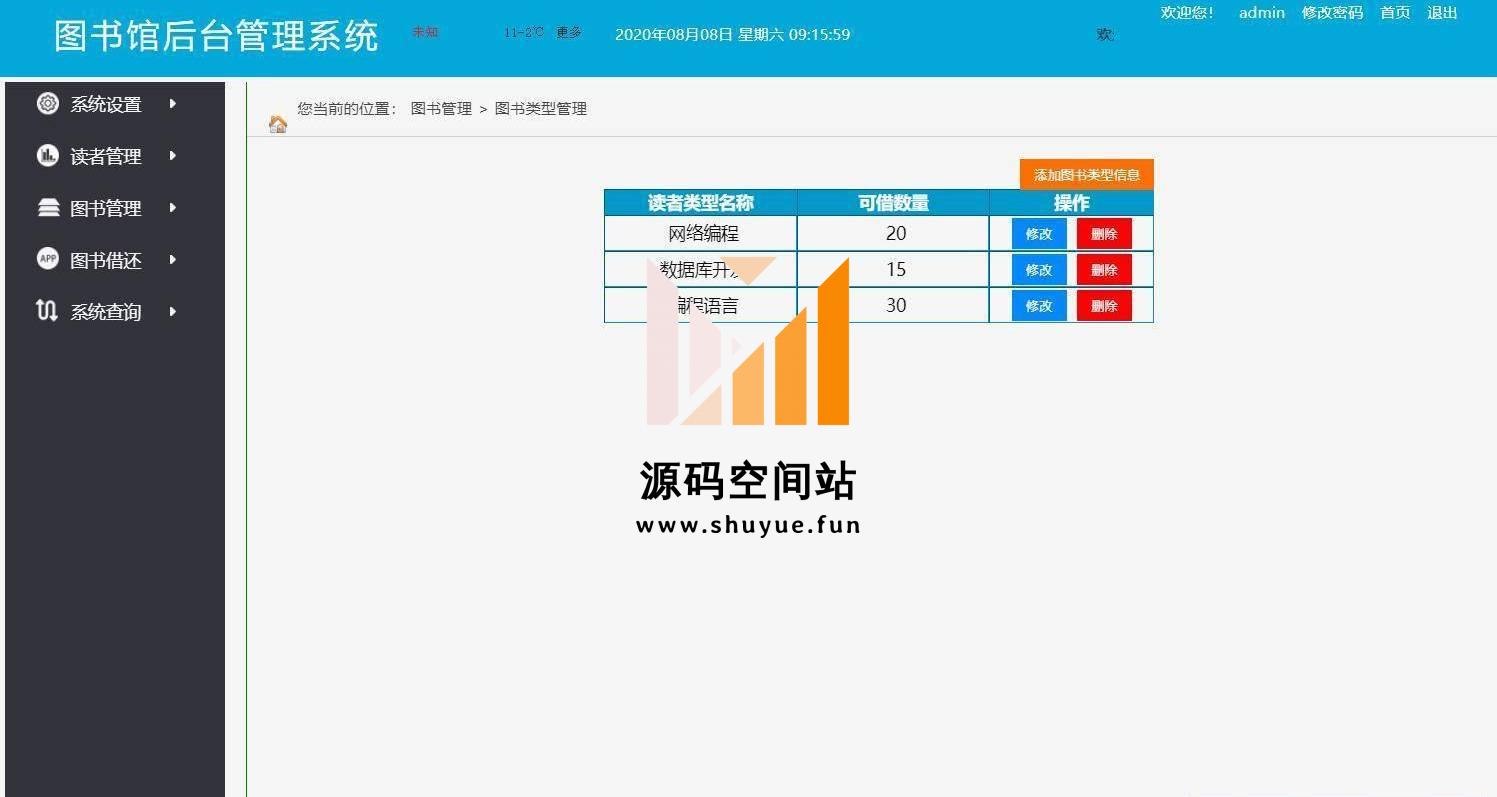The image size is (1497, 797).
Task: Expand the 系统设置 arrow
Action: [x=173, y=103]
